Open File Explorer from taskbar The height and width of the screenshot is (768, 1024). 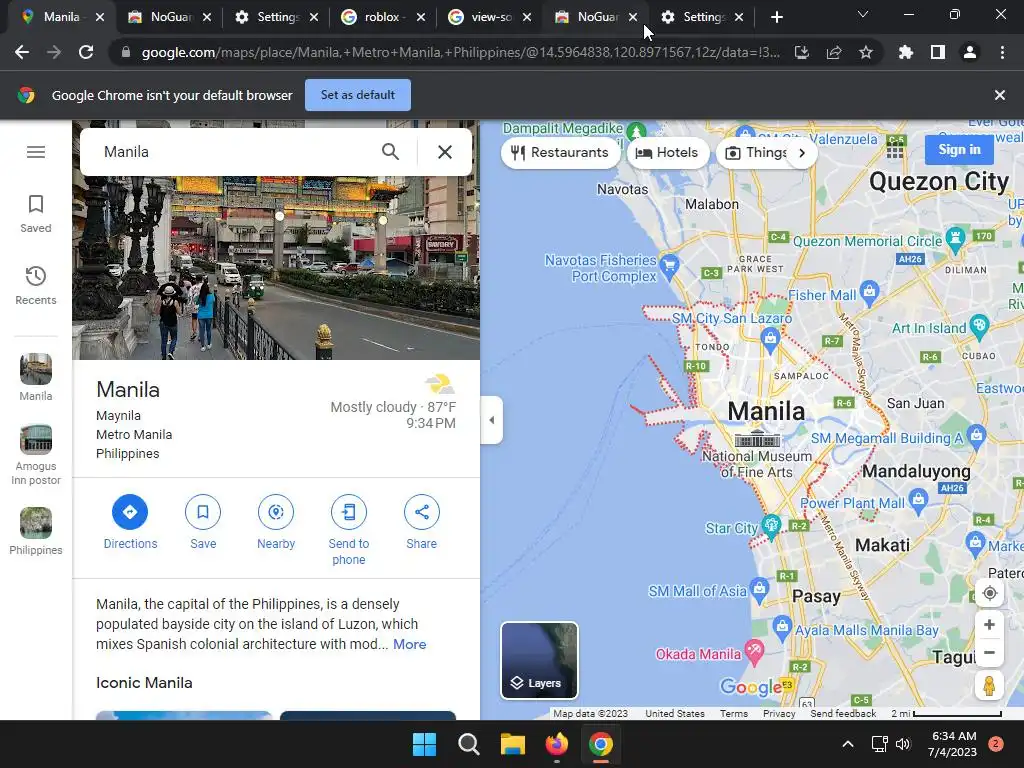click(x=513, y=744)
